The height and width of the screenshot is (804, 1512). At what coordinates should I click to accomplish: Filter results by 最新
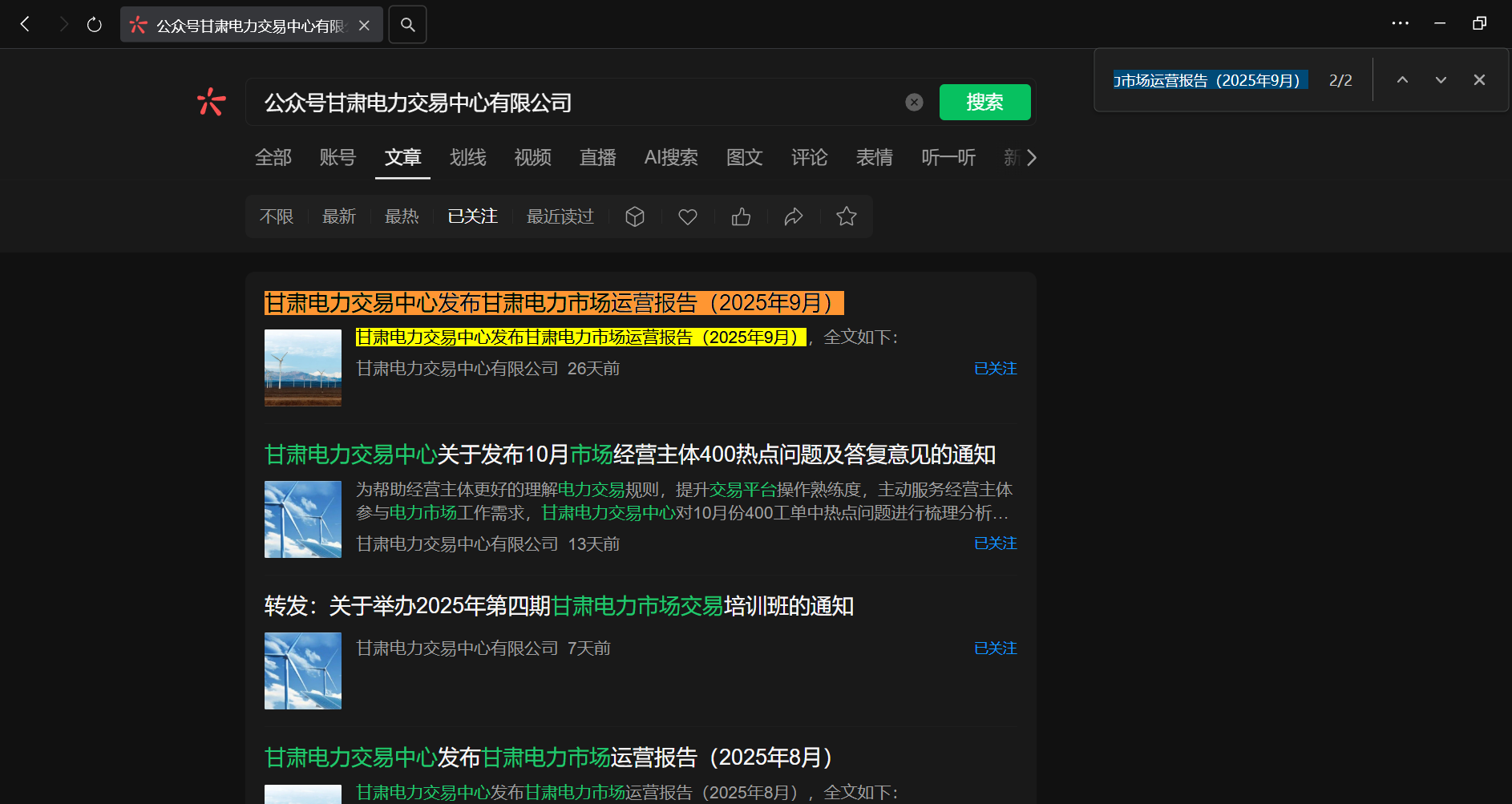point(339,216)
